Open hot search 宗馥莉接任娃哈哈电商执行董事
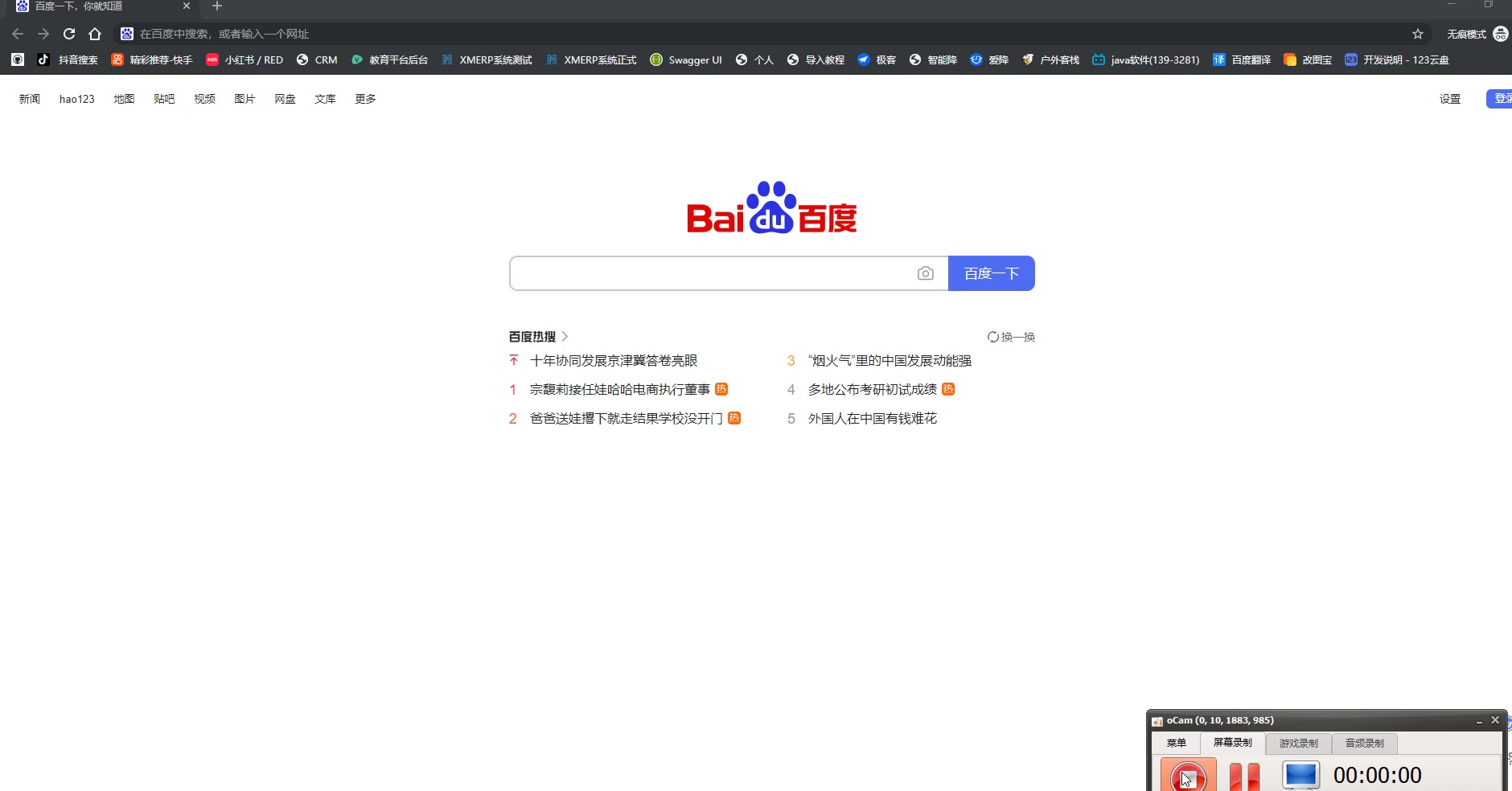The width and height of the screenshot is (1512, 791). click(620, 390)
